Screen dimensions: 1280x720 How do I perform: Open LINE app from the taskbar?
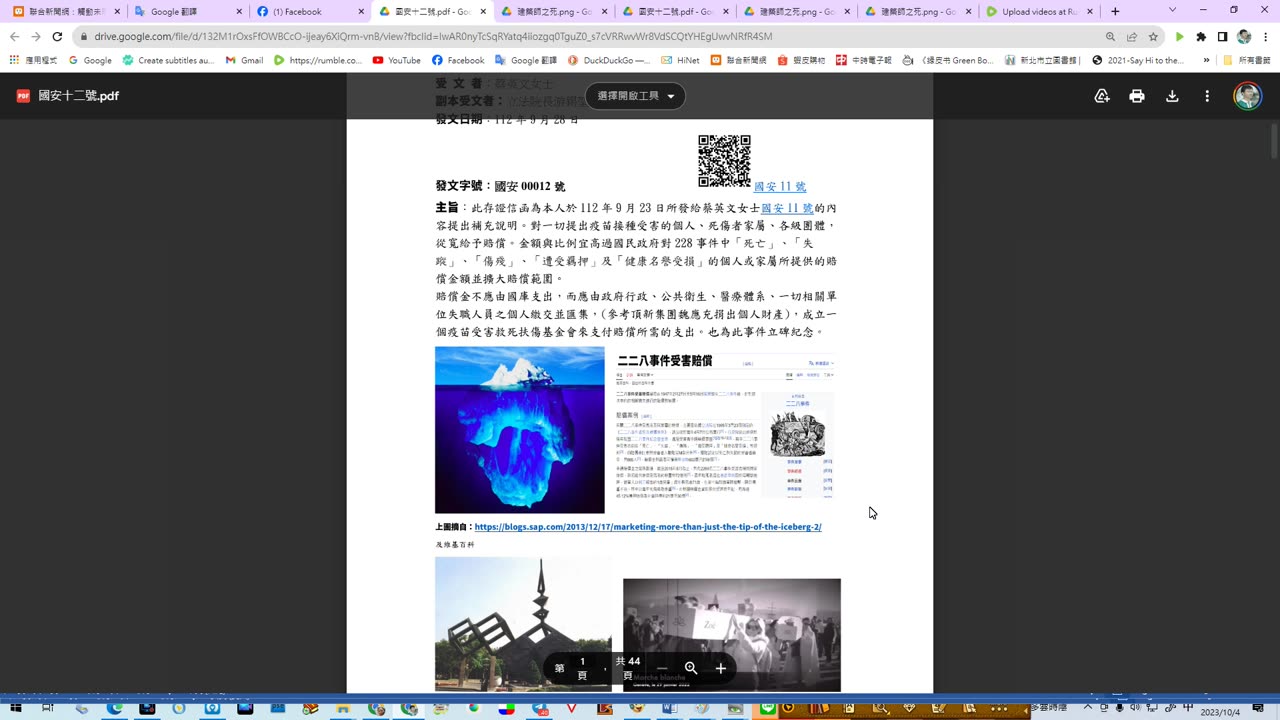click(x=768, y=709)
